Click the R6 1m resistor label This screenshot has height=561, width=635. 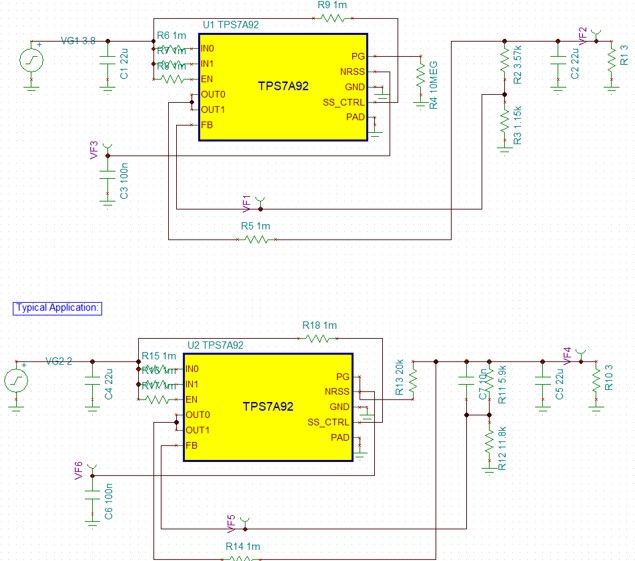(x=171, y=36)
